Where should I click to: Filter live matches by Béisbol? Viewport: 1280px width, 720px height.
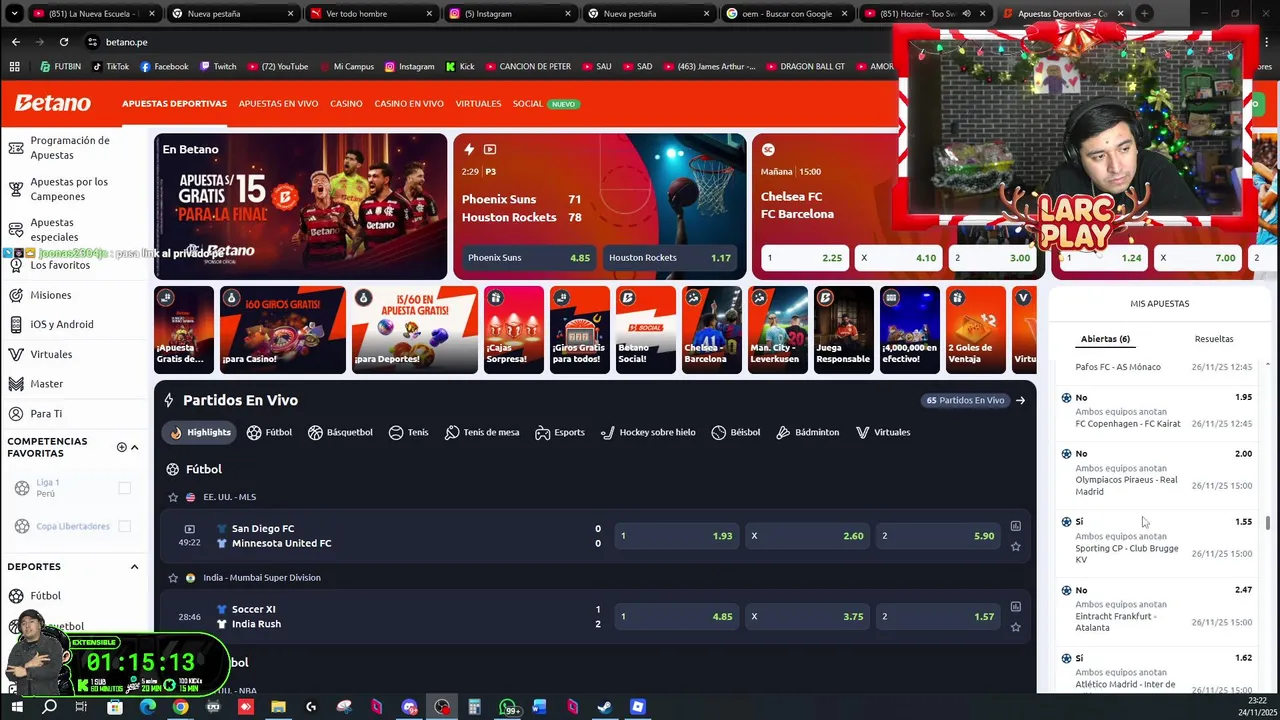point(736,432)
